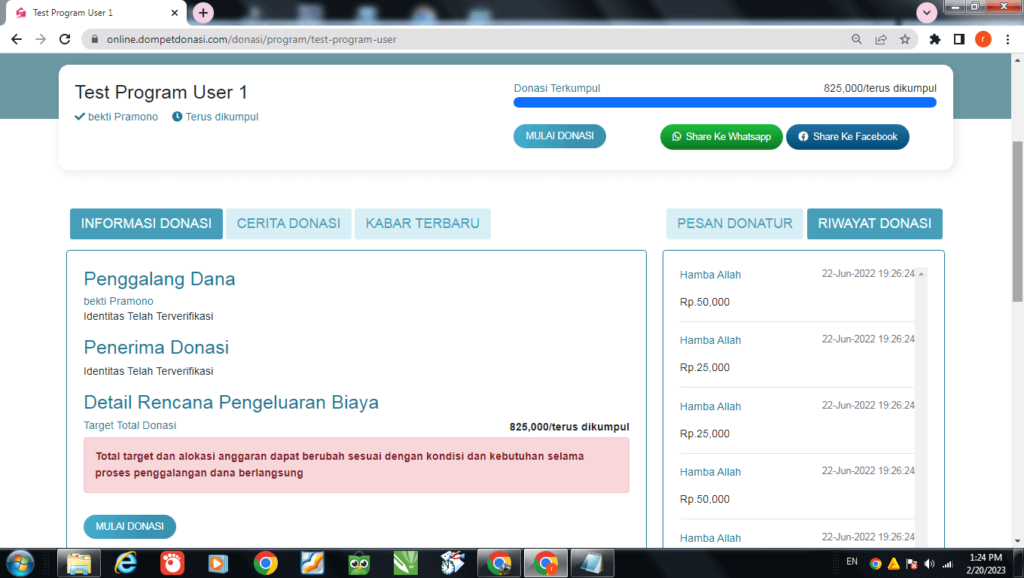Select the Pesan Donatur tab
The width and height of the screenshot is (1024, 578).
click(734, 224)
